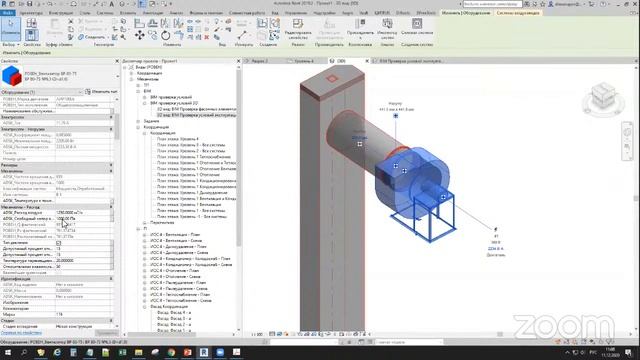Close the Properties panel
640x360 pixels.
coord(117,61)
